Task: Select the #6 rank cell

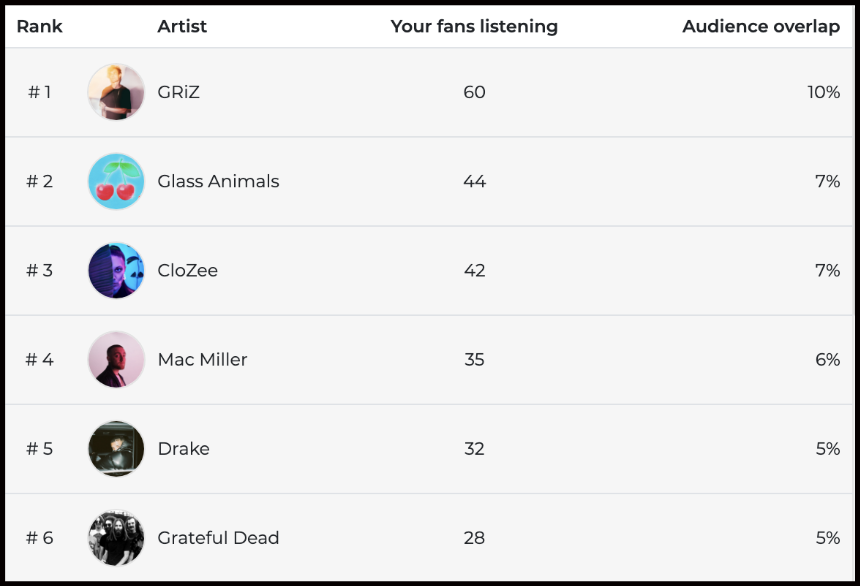Action: coord(39,537)
